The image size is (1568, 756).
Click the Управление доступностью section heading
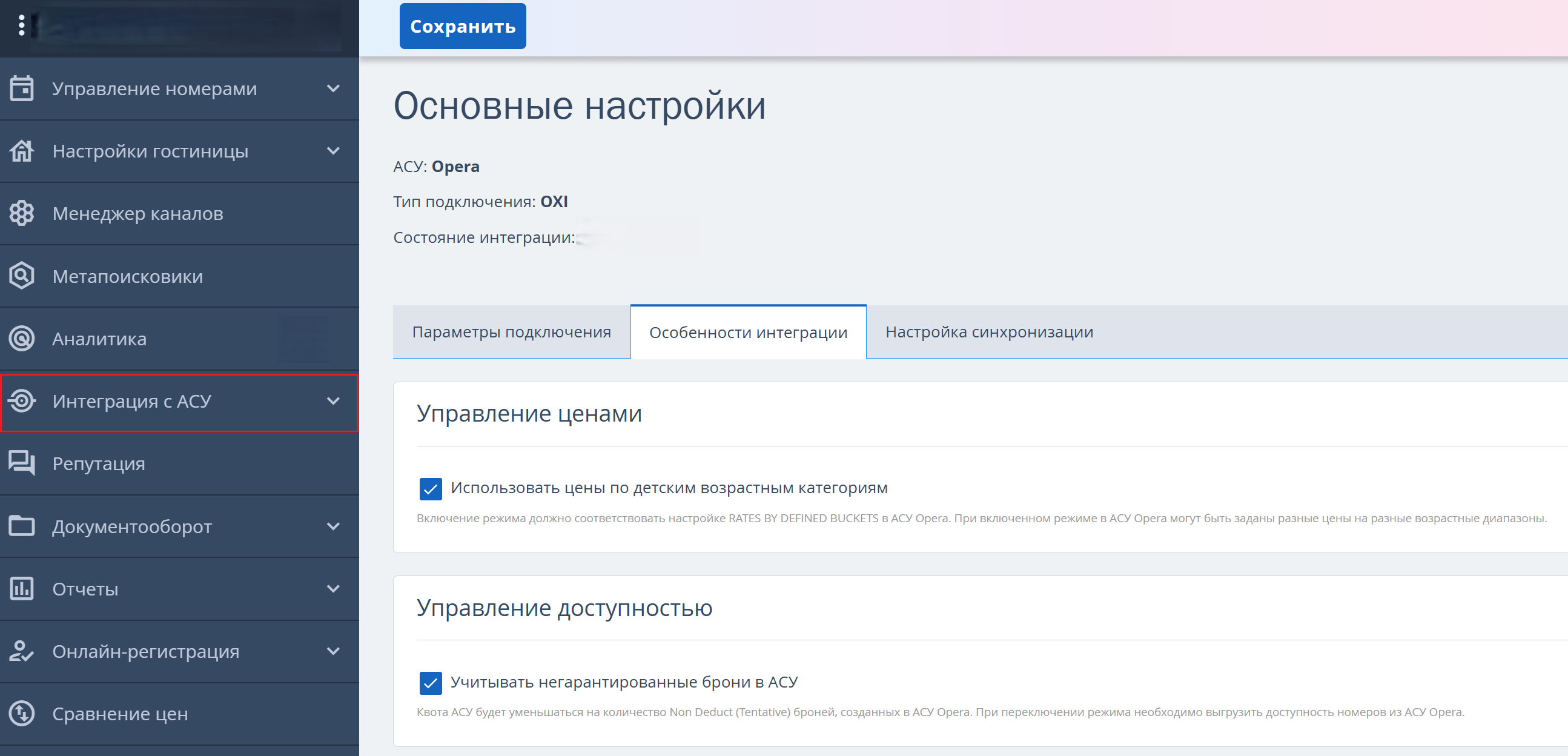(x=564, y=608)
